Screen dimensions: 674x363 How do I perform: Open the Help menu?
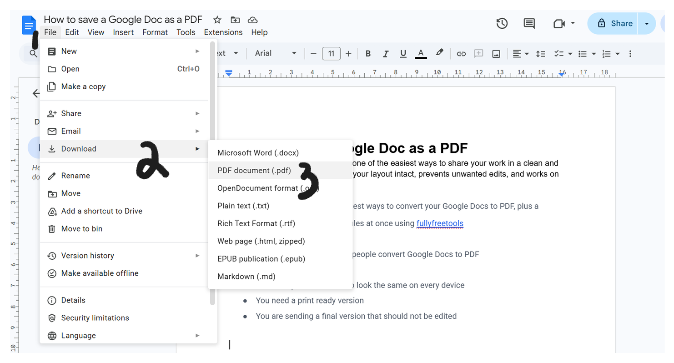click(259, 32)
